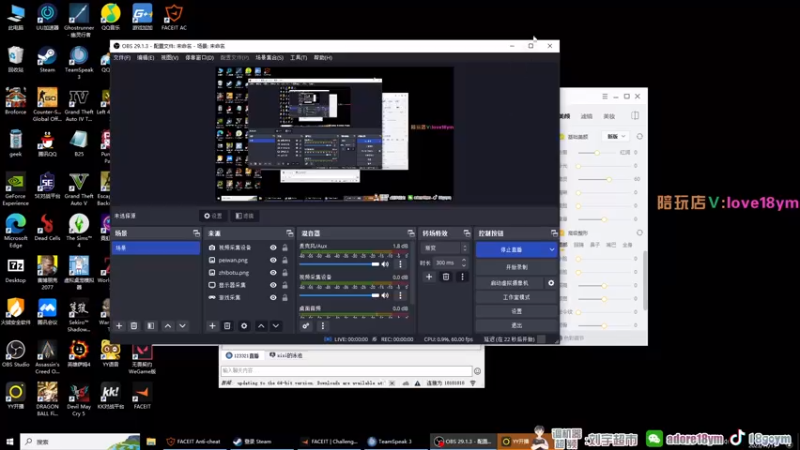Pop out the Scene Transitions dock icon
This screenshot has height=450, width=800.
coord(467,233)
